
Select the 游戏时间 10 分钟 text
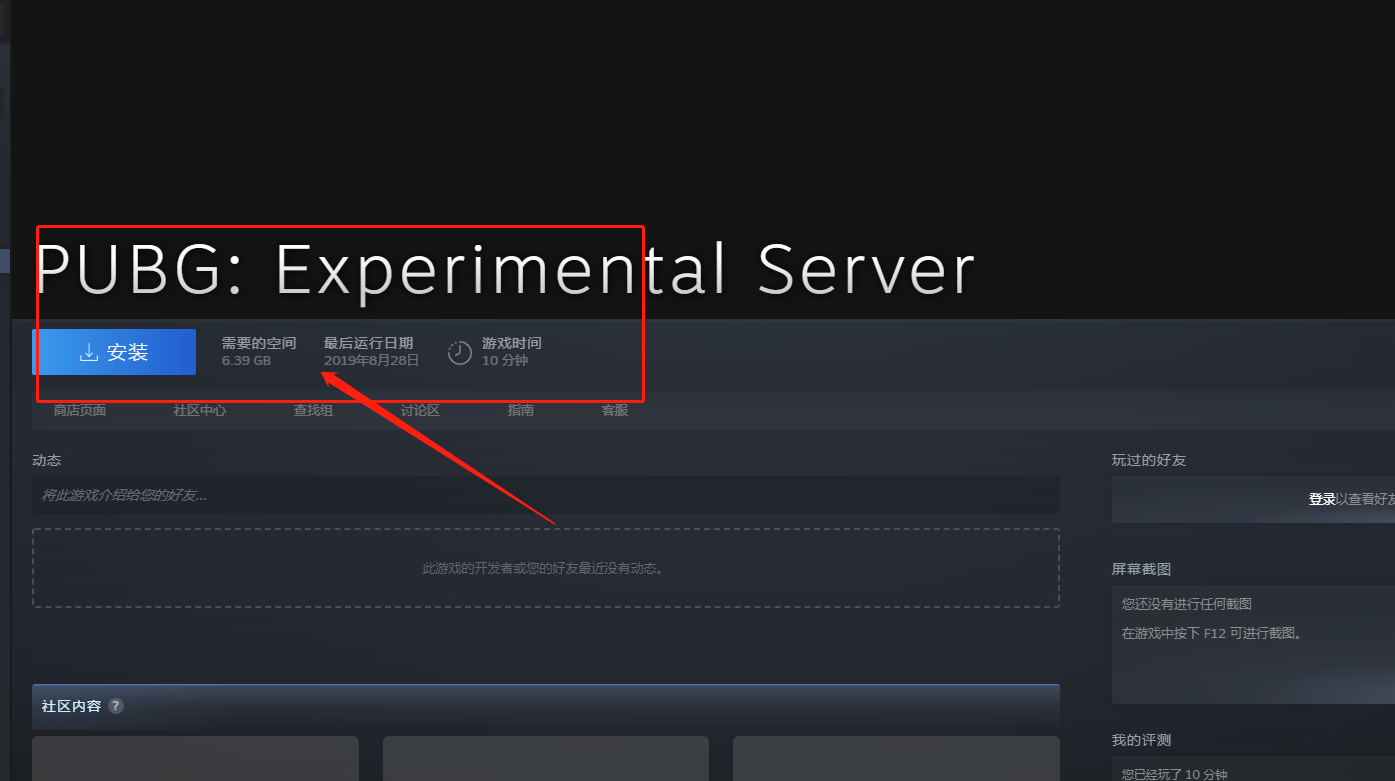pos(511,352)
